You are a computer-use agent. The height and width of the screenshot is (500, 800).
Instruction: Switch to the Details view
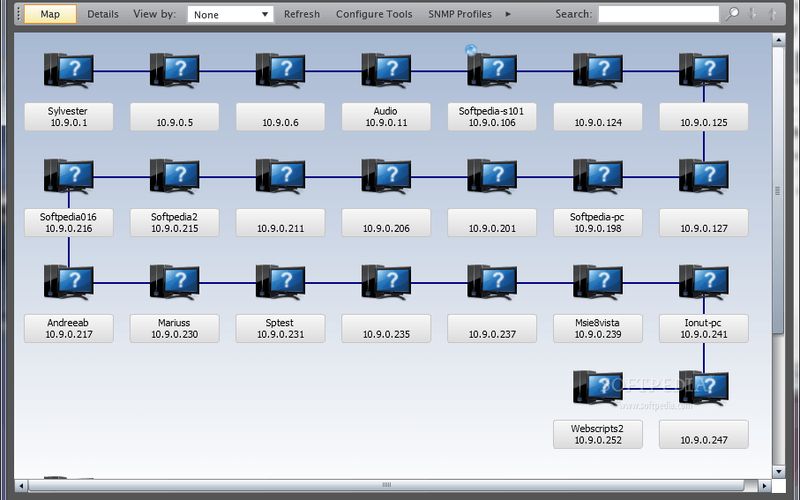[103, 14]
